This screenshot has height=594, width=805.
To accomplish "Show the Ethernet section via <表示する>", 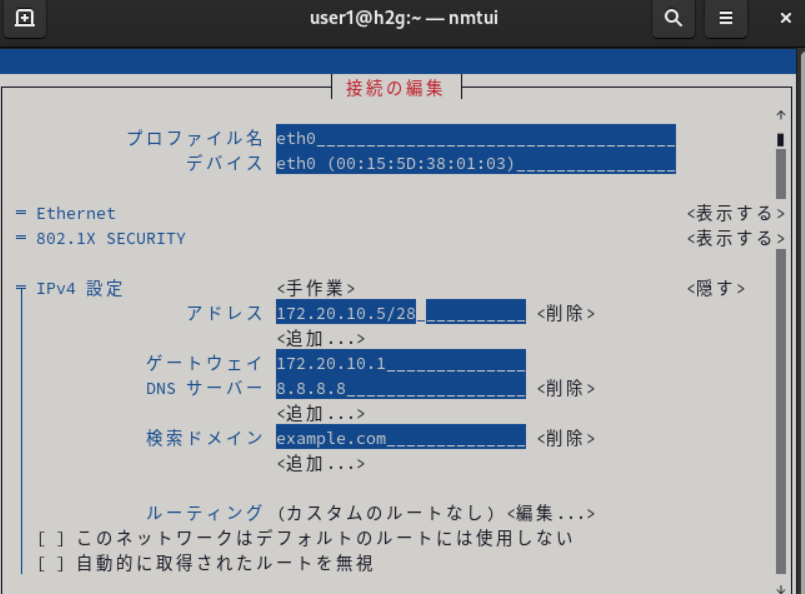I will (736, 213).
